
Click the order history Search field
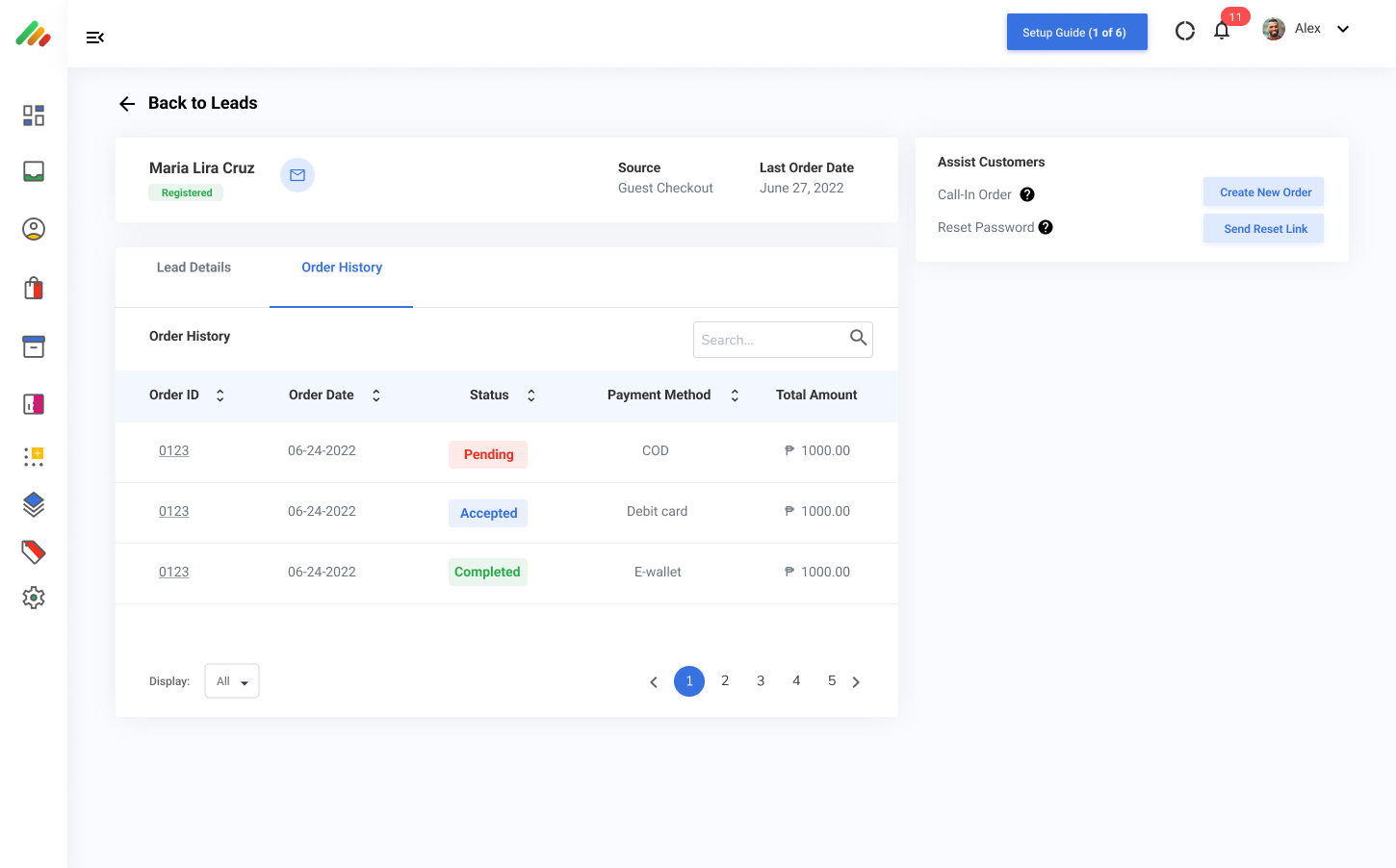pos(770,340)
